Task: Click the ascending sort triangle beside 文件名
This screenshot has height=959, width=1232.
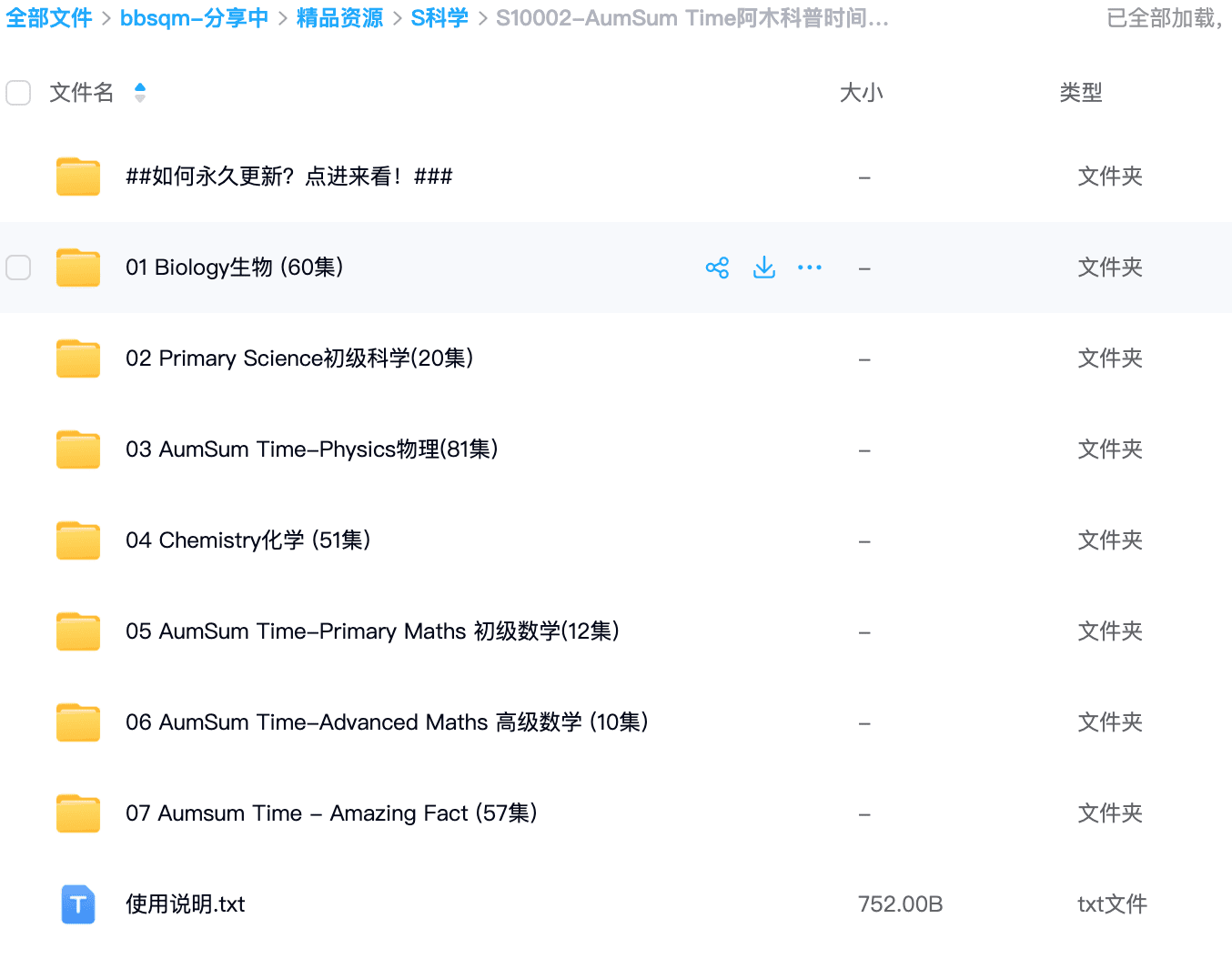Action: (140, 86)
